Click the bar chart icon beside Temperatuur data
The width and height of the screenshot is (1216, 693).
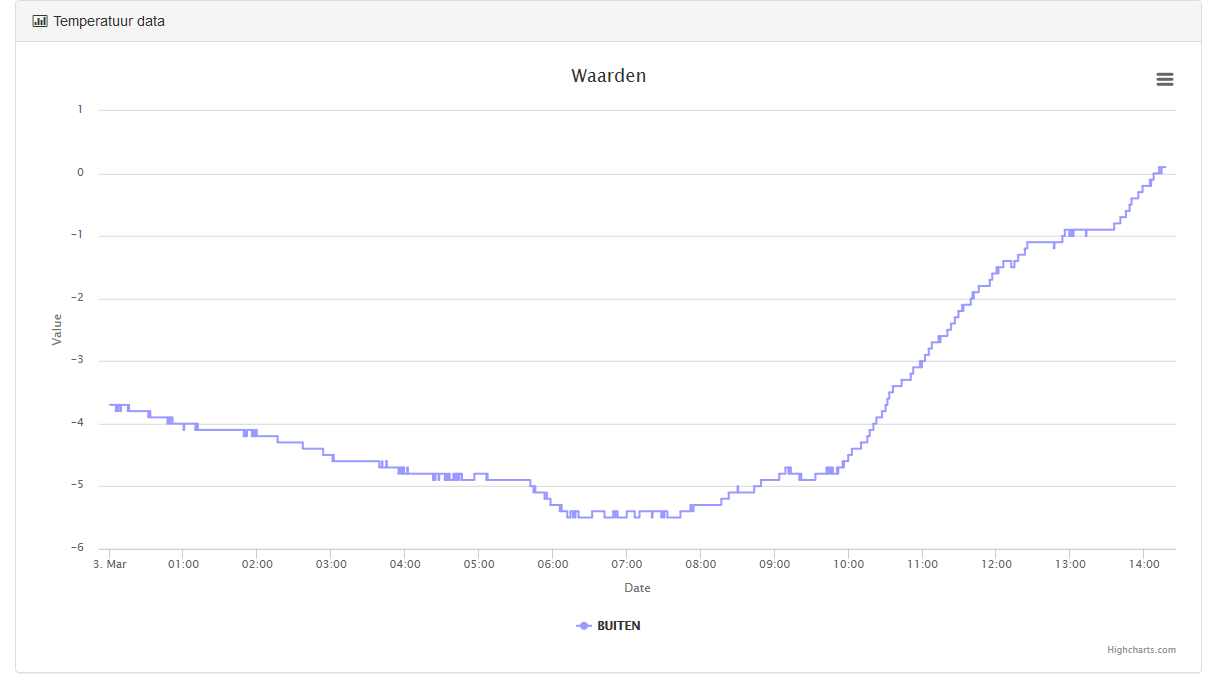coord(40,21)
